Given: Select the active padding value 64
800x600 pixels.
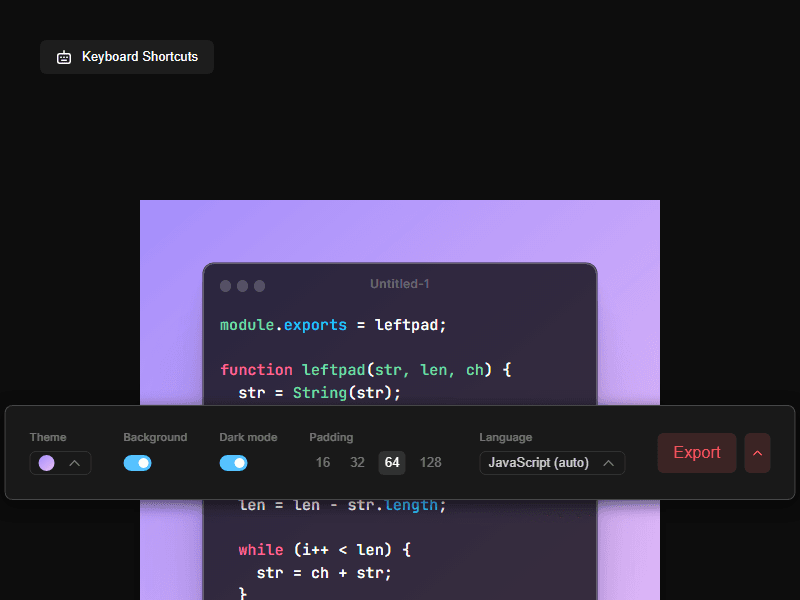Looking at the screenshot, I should [392, 463].
